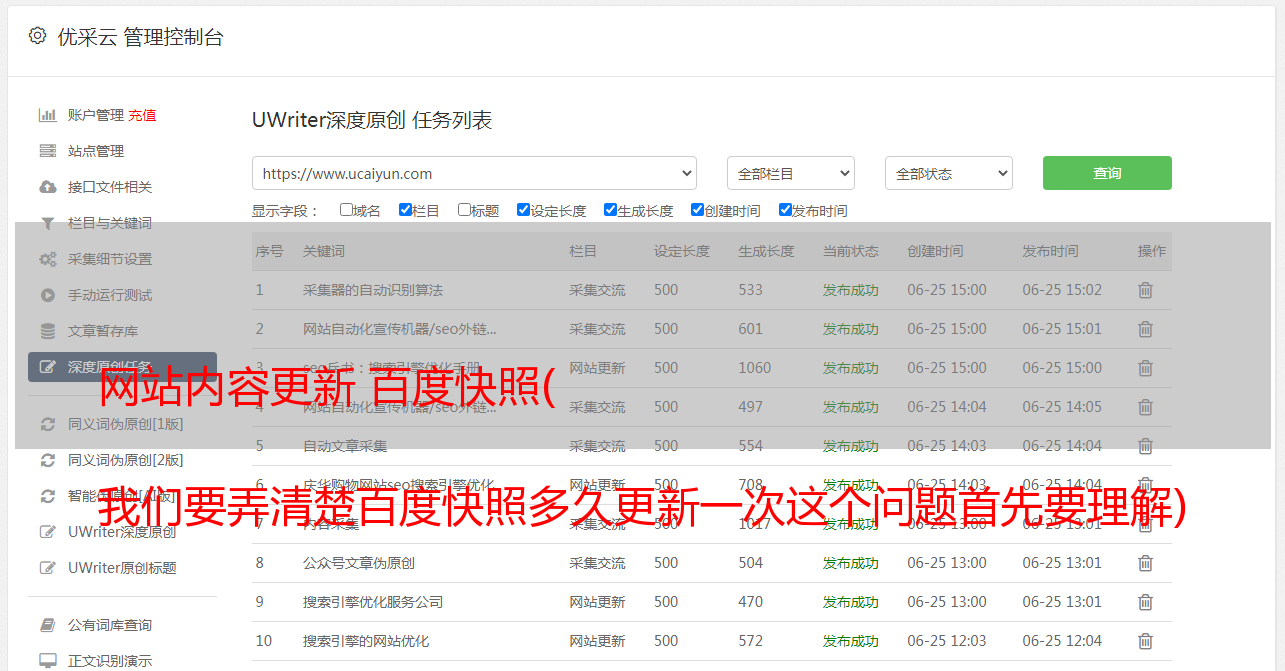1285x671 pixels.
Task: Click created time 06-25 12:03
Action: point(947,641)
